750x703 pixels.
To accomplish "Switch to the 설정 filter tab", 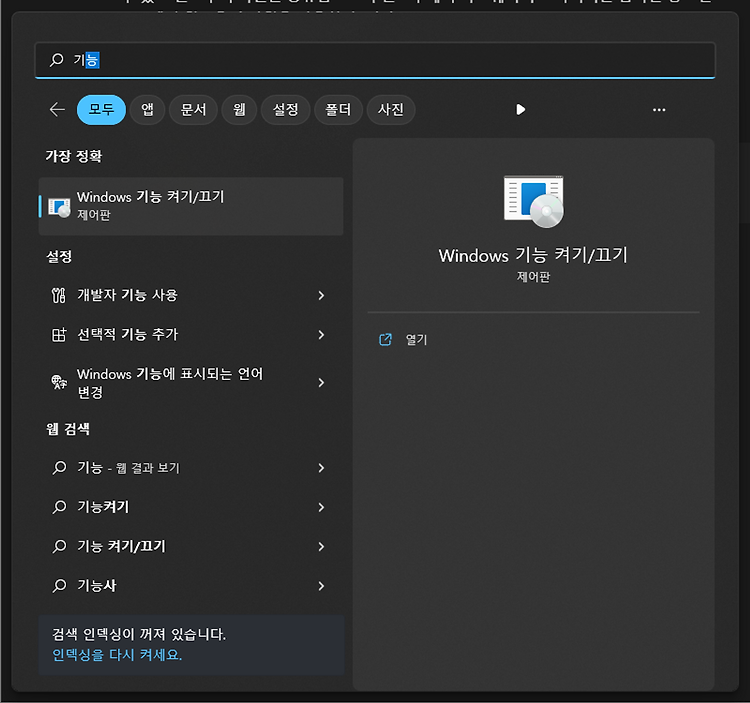I will coord(286,110).
